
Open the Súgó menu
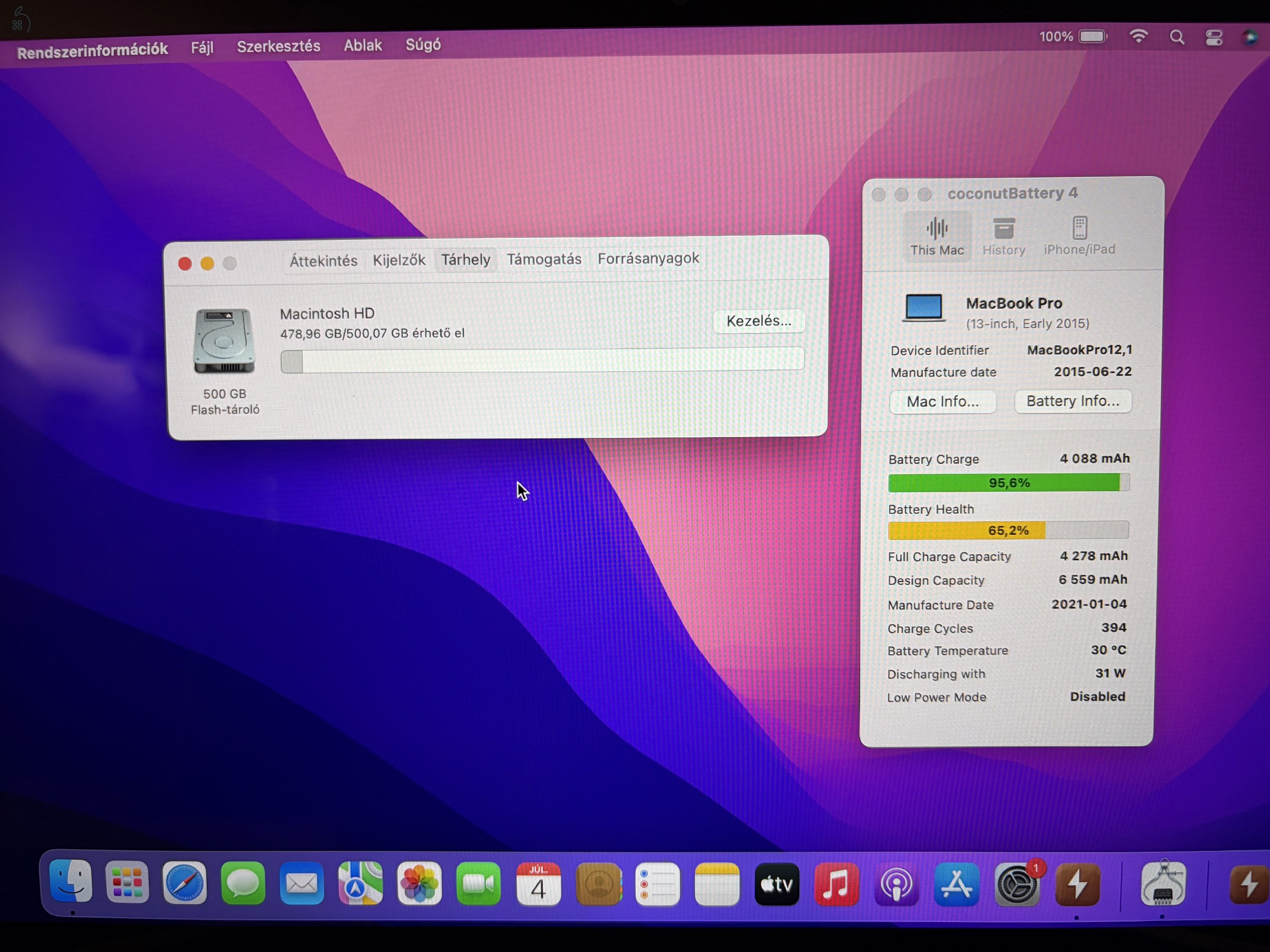423,44
